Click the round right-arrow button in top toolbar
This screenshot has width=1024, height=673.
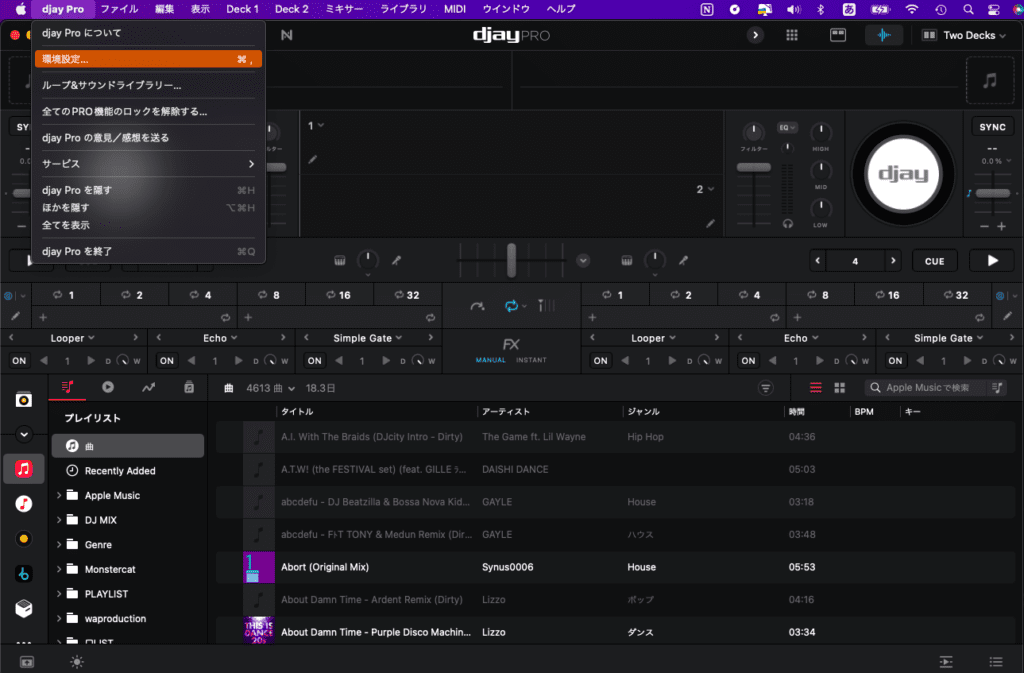click(x=755, y=35)
